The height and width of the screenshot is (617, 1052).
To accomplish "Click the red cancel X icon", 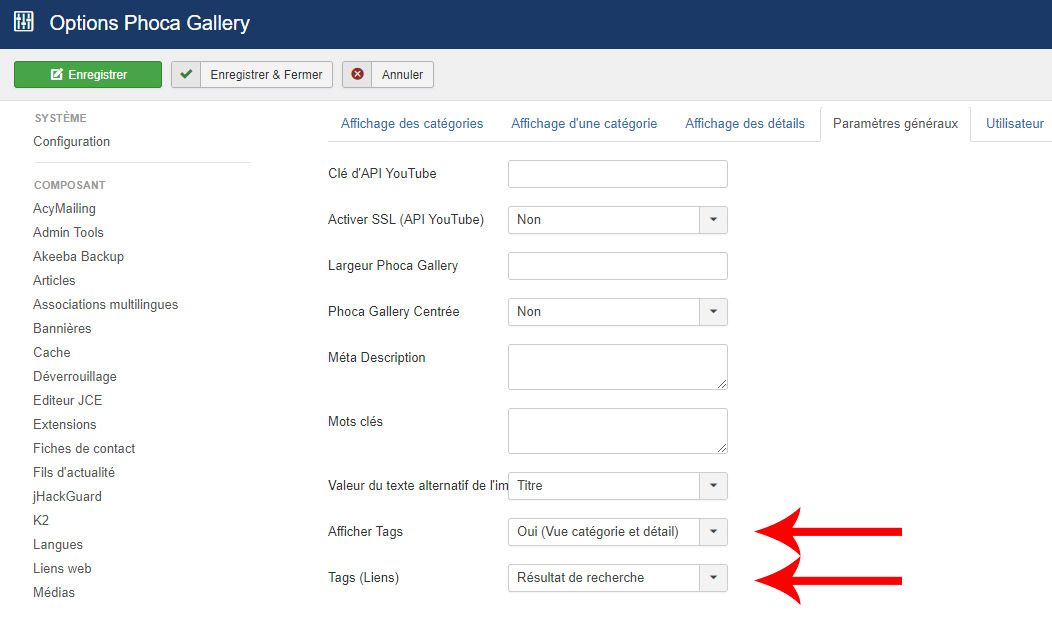I will (x=358, y=74).
